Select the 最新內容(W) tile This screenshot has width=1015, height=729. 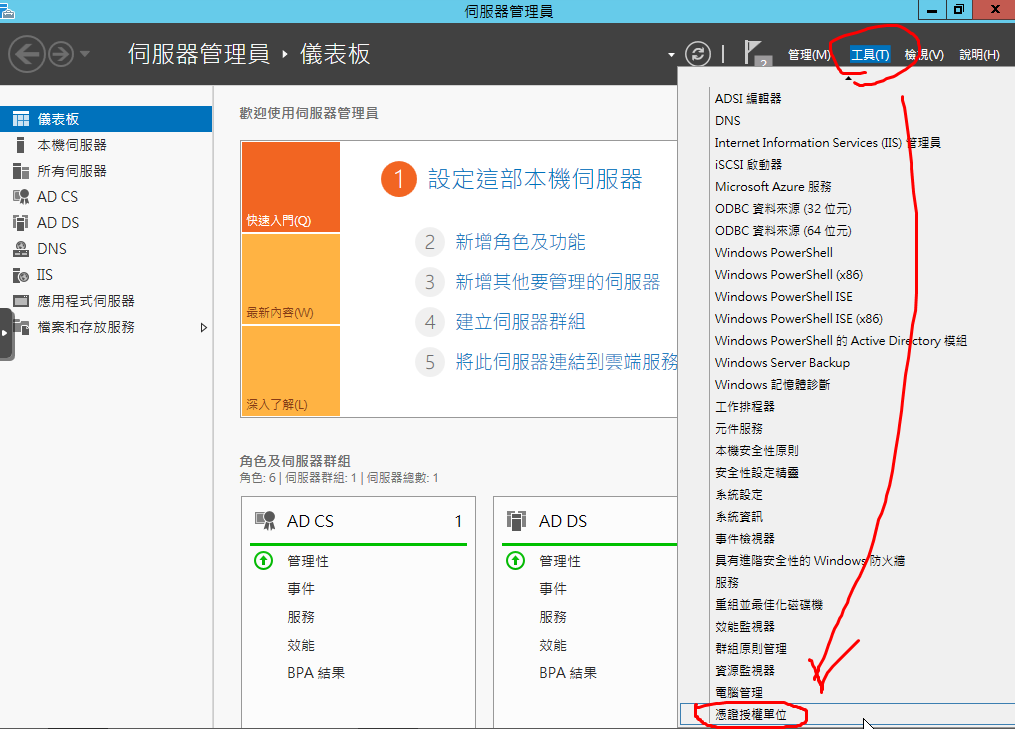pyautogui.click(x=291, y=279)
